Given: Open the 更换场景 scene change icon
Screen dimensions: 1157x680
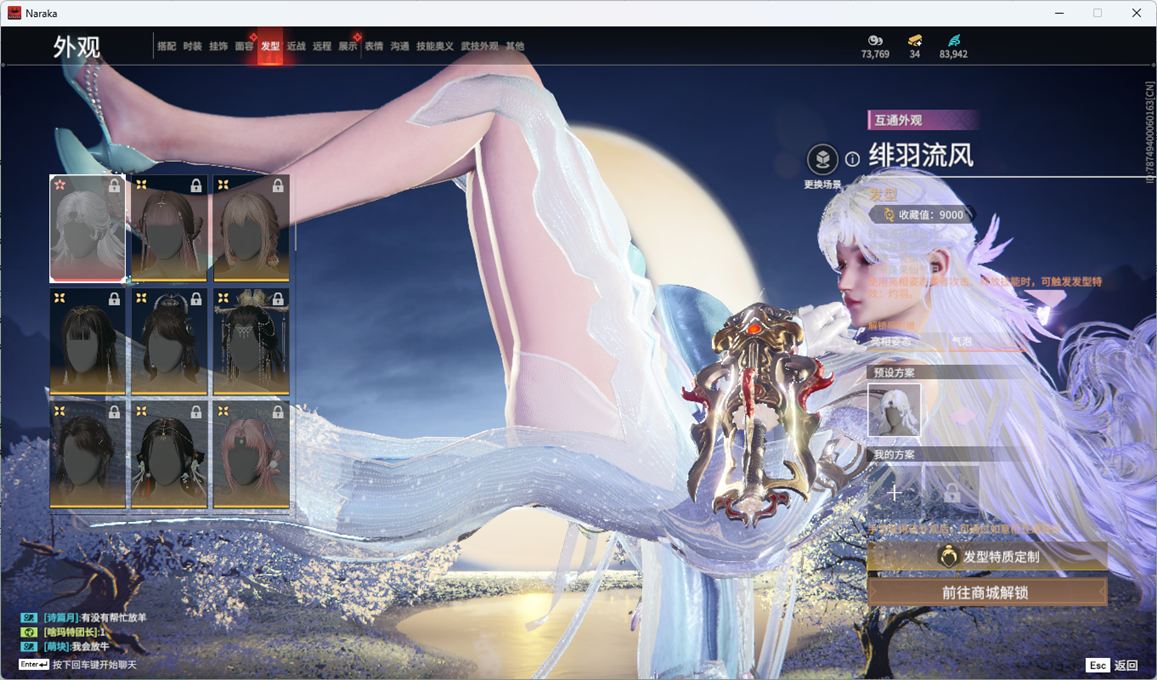Looking at the screenshot, I should pyautogui.click(x=822, y=159).
